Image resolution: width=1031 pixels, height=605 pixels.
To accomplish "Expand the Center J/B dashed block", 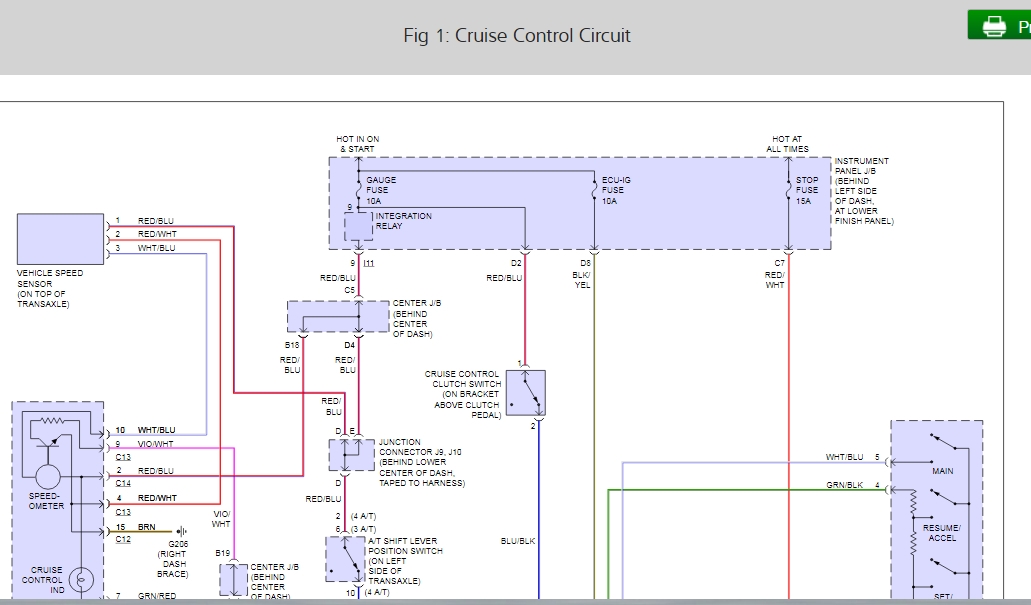I will click(x=337, y=316).
